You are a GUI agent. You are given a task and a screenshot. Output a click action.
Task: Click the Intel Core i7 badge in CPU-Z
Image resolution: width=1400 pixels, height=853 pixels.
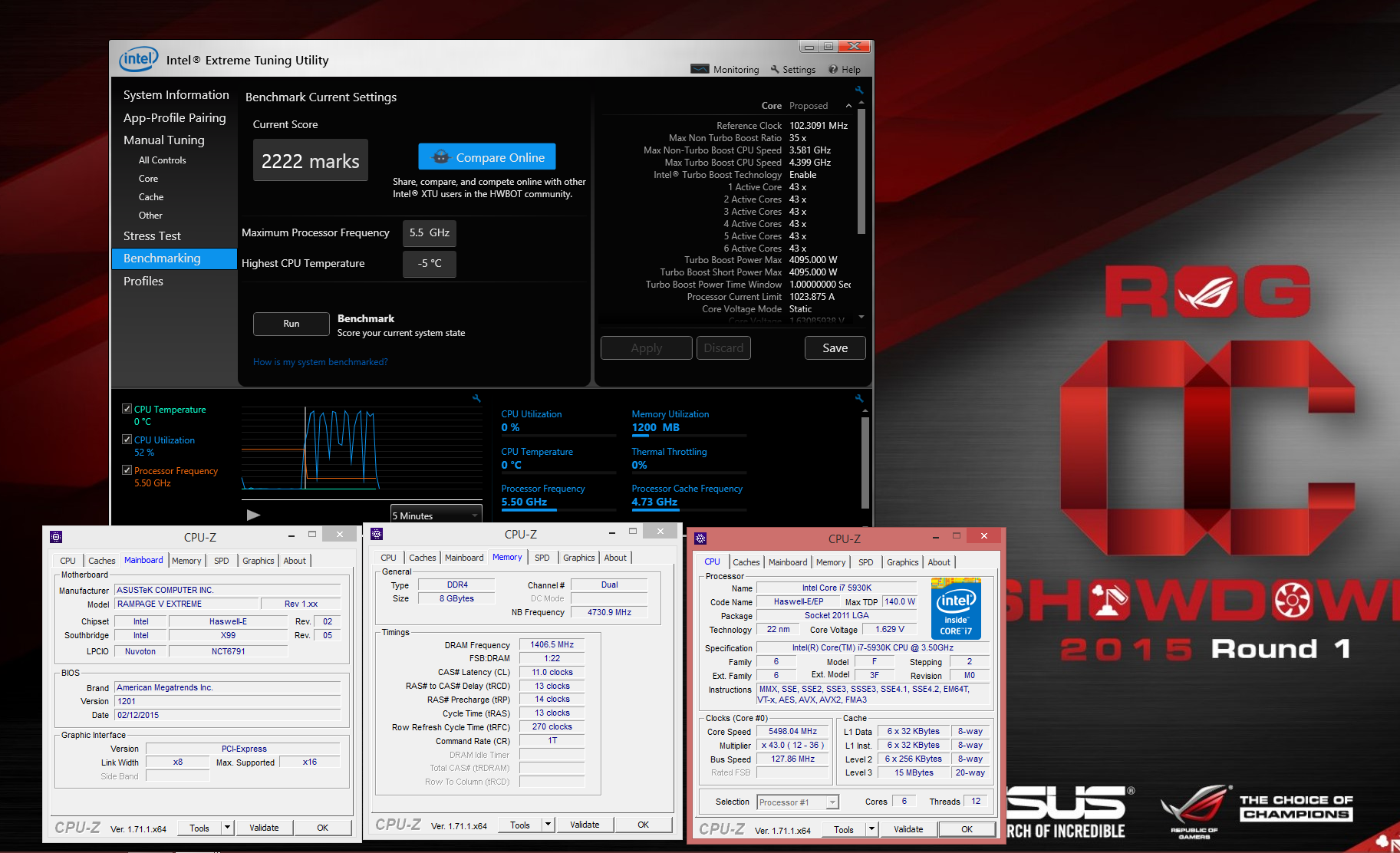point(956,608)
